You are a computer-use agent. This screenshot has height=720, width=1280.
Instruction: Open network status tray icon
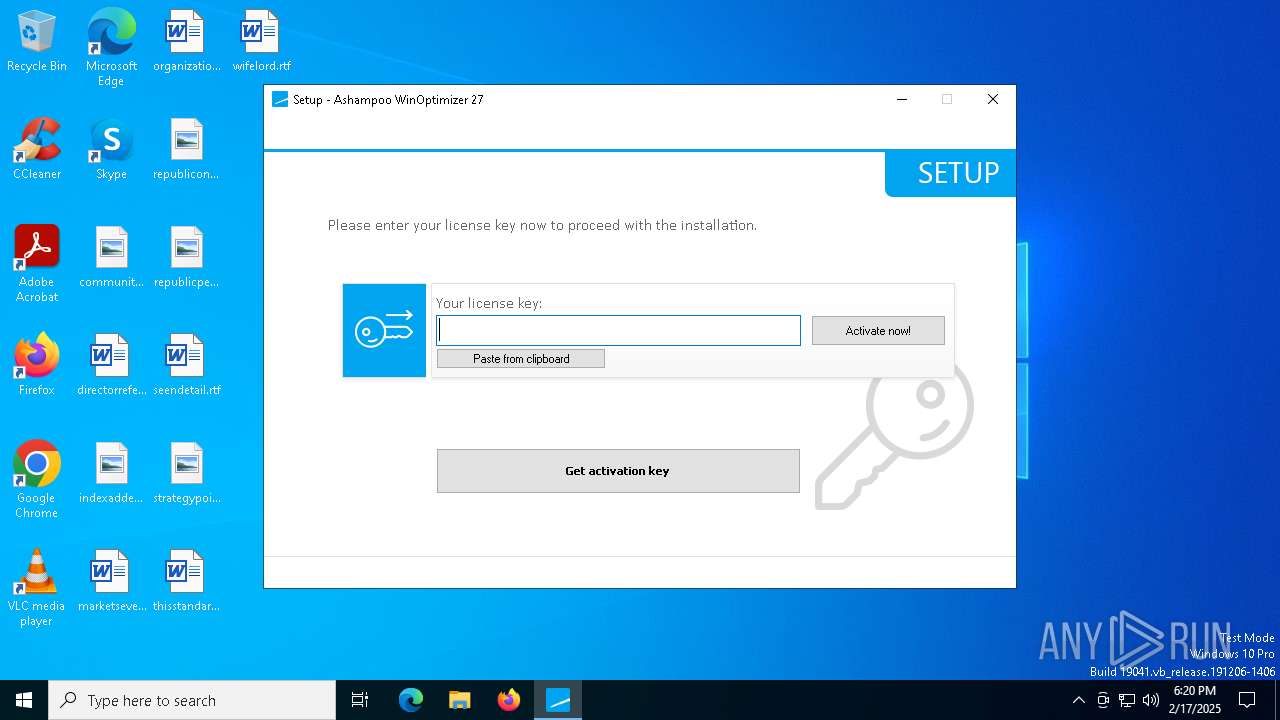coord(1127,700)
